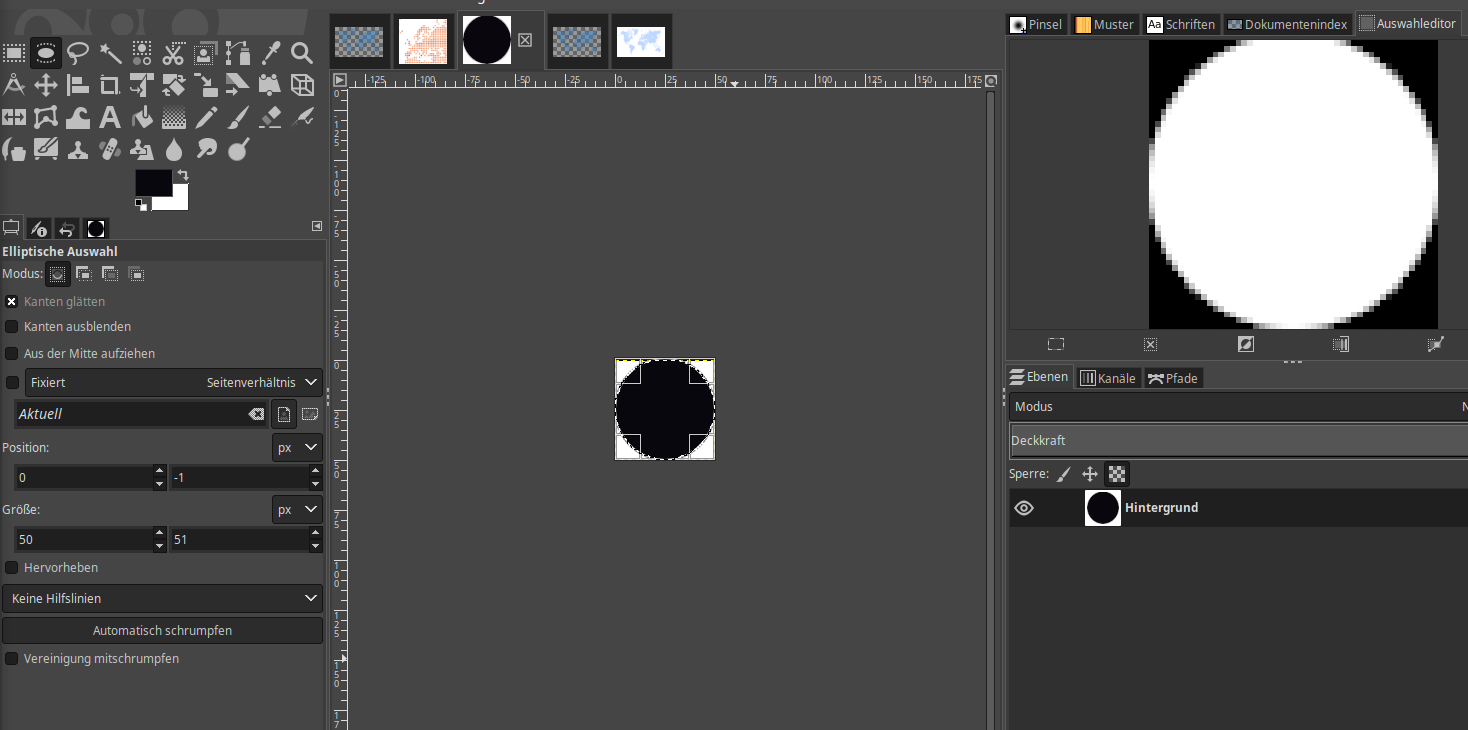Select the Color Picker eyedropper tool
1468x730 pixels.
[x=270, y=53]
